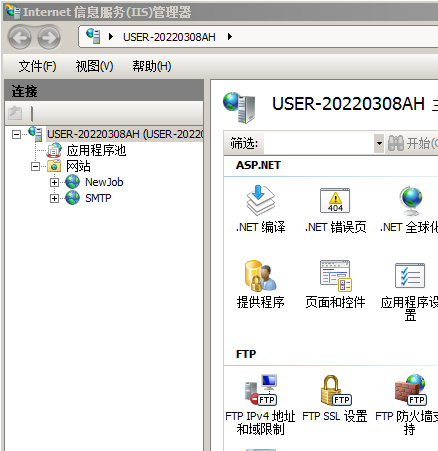Expand the NewJob site node

coord(54,182)
